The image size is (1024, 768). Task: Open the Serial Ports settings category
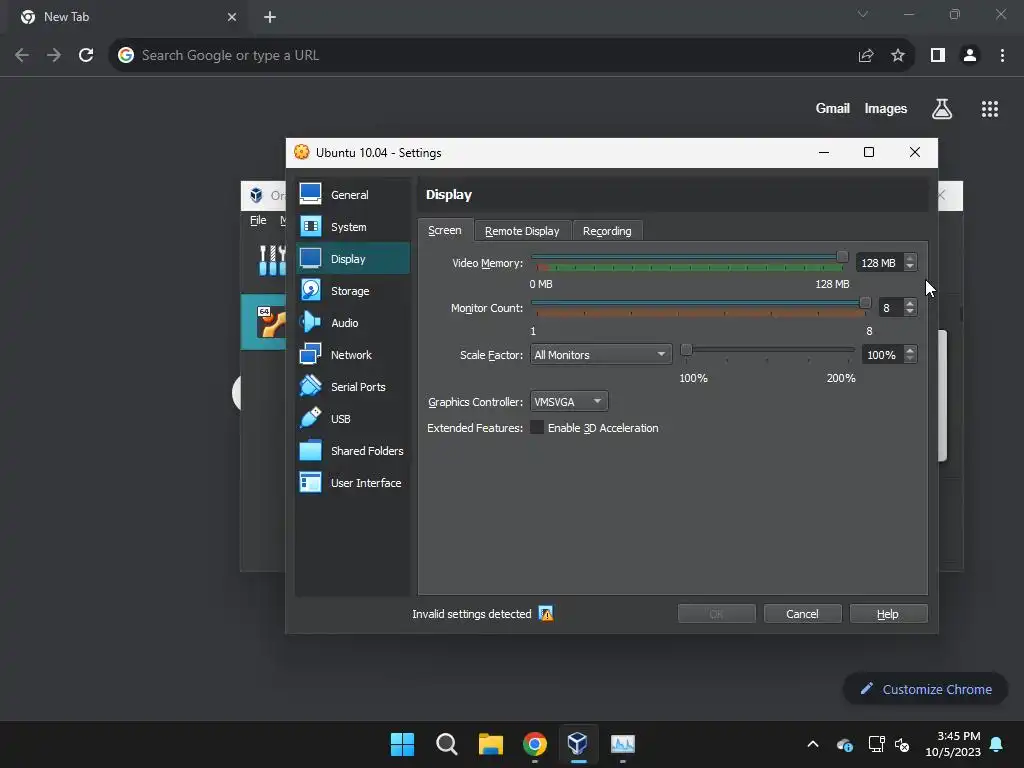(352, 387)
